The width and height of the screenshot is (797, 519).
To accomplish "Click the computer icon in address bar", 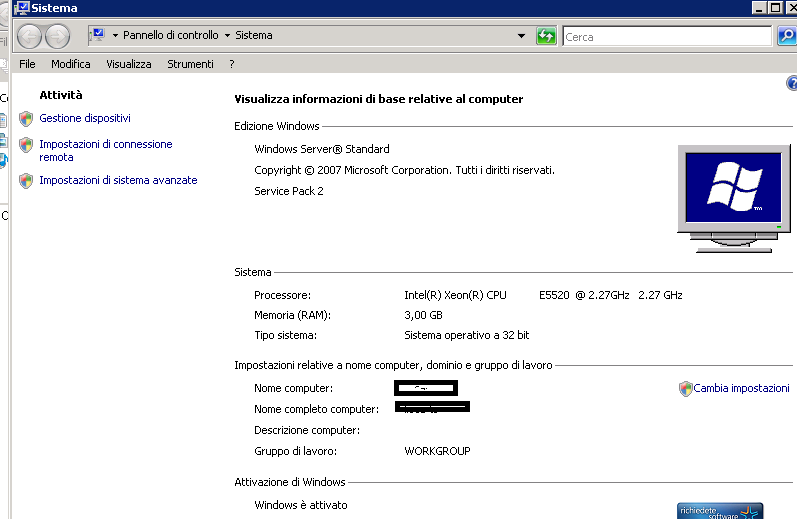I will tap(98, 35).
